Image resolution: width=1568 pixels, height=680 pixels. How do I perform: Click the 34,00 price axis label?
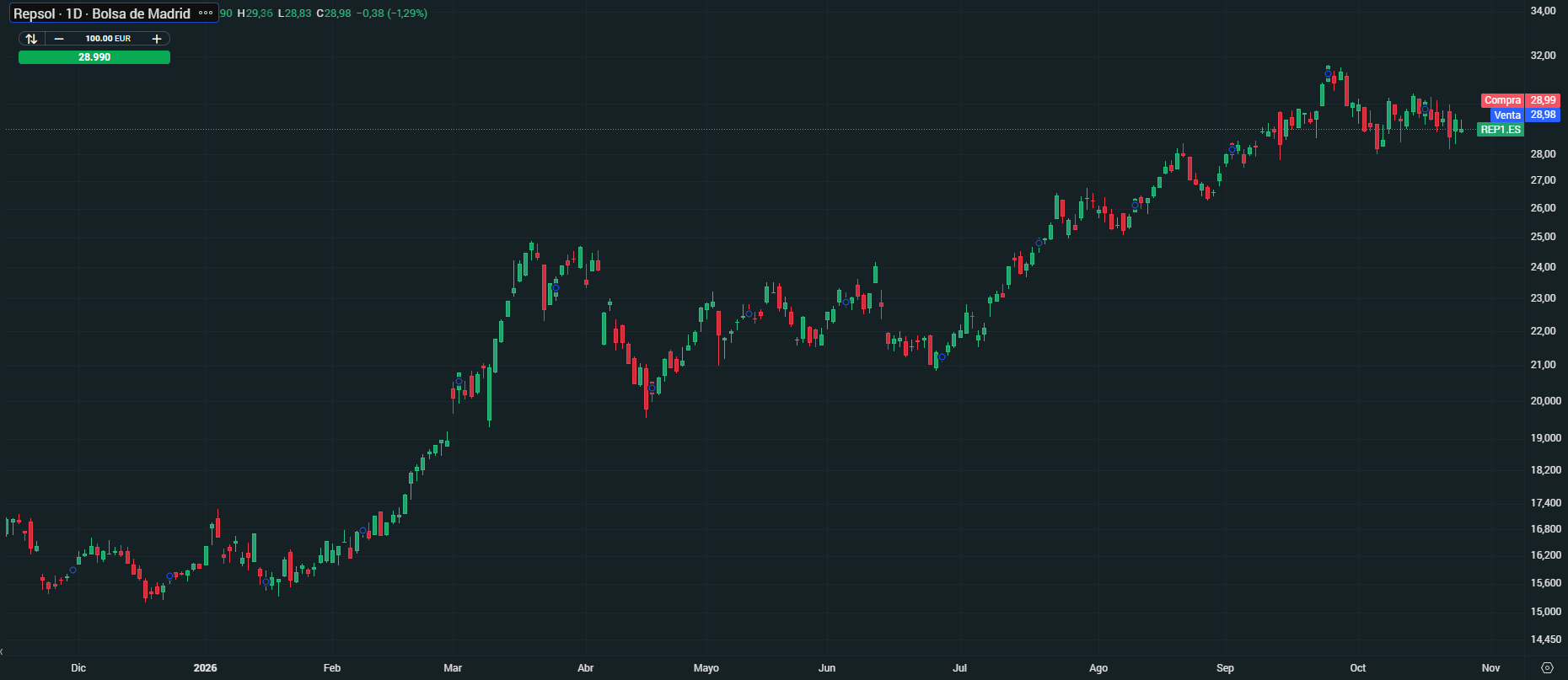point(1544,11)
